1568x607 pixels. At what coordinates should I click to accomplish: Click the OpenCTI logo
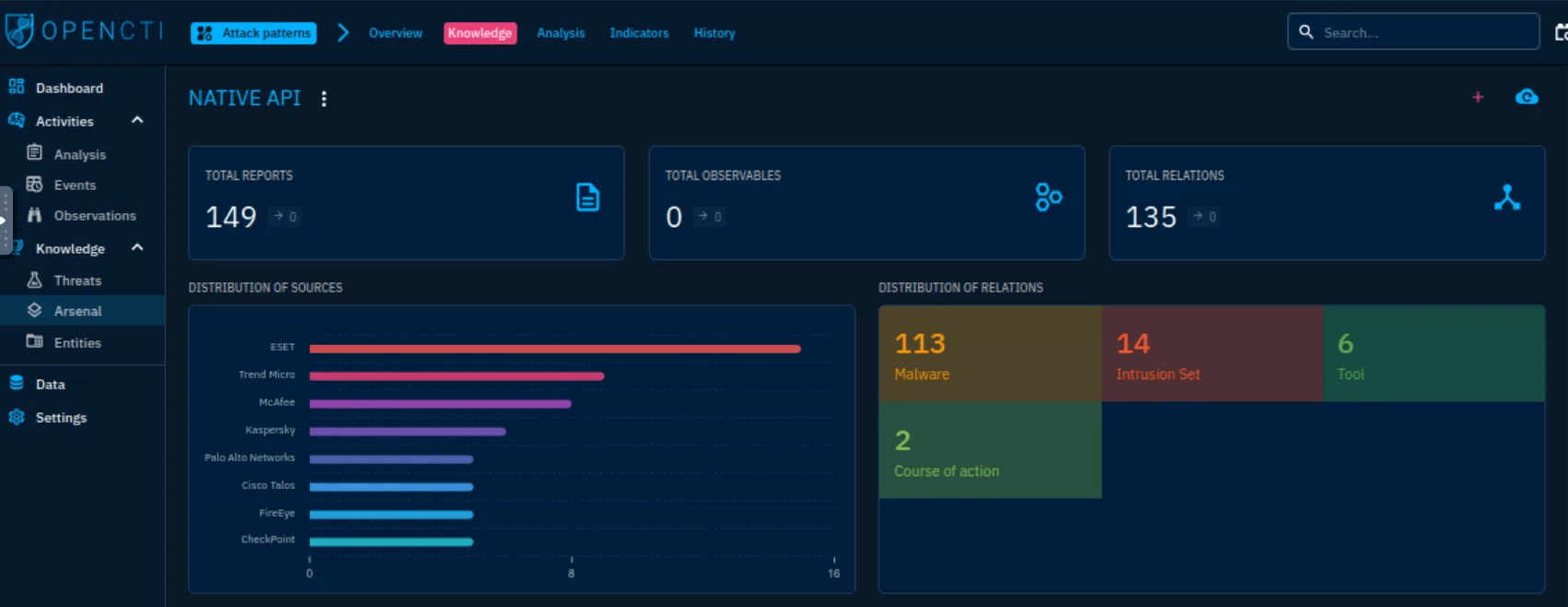click(83, 31)
